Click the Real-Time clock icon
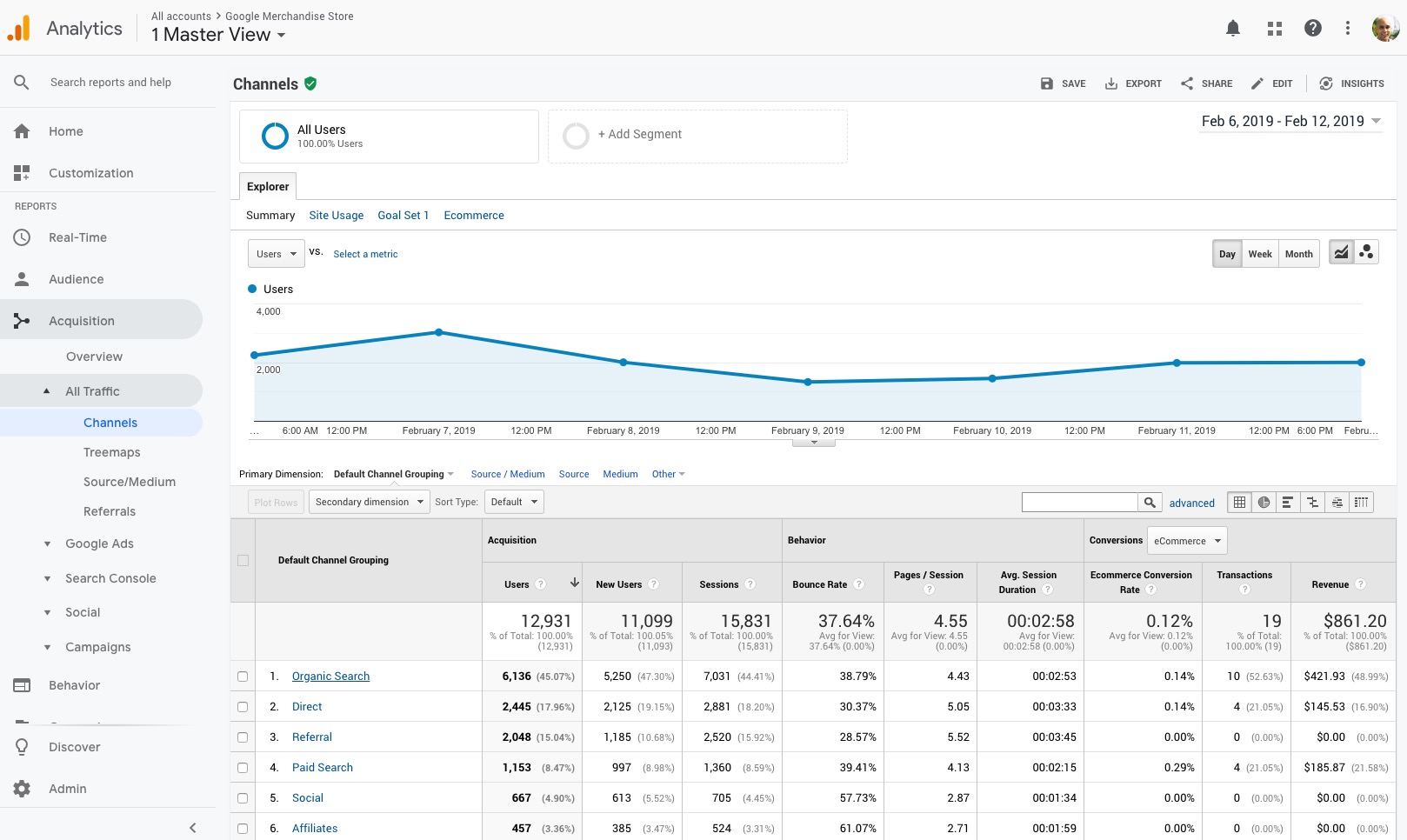Viewport: 1407px width, 840px height. [22, 237]
